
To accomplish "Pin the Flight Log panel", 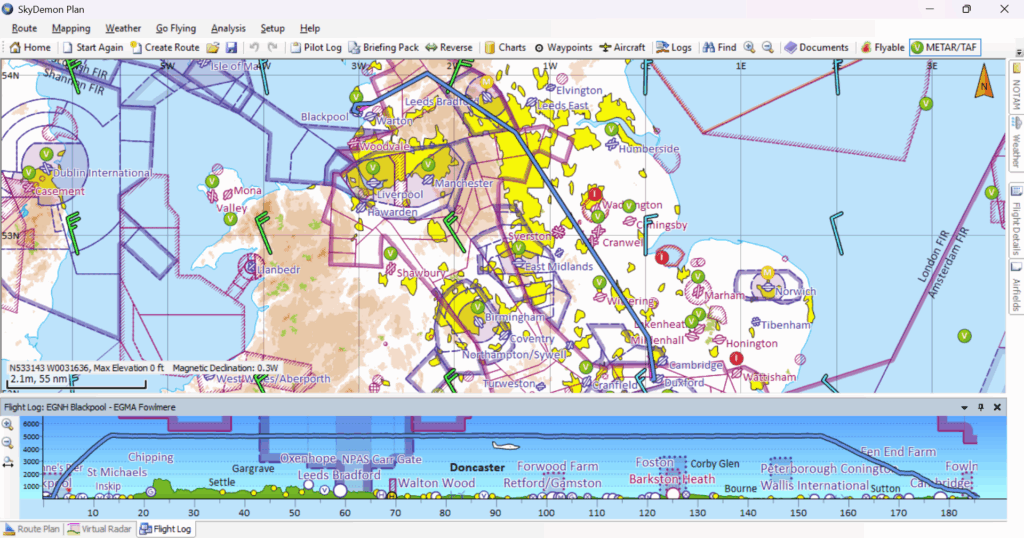I will tap(980, 407).
